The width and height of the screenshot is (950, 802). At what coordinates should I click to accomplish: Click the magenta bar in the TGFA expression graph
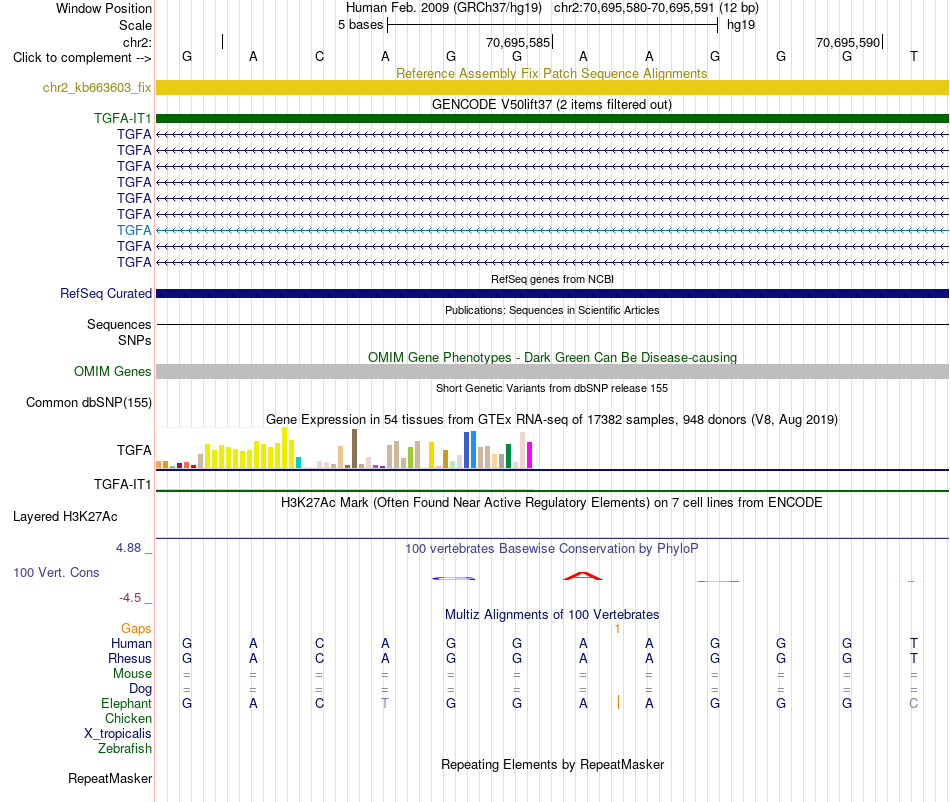(x=530, y=455)
